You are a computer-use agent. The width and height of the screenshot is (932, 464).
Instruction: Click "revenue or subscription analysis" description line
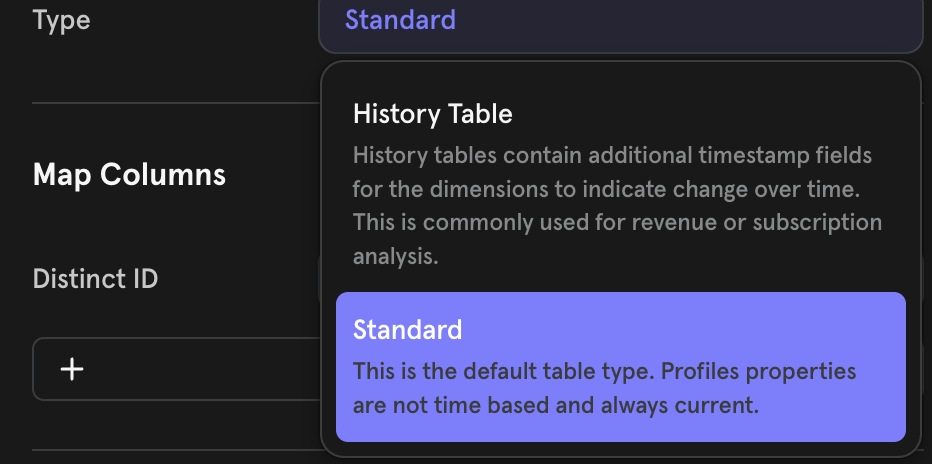(617, 239)
